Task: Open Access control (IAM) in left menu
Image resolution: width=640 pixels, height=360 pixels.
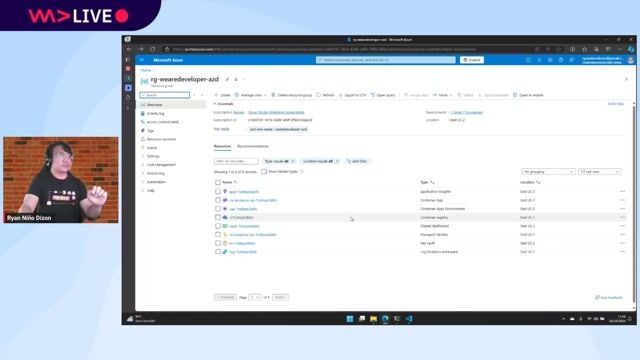Action: click(x=162, y=122)
